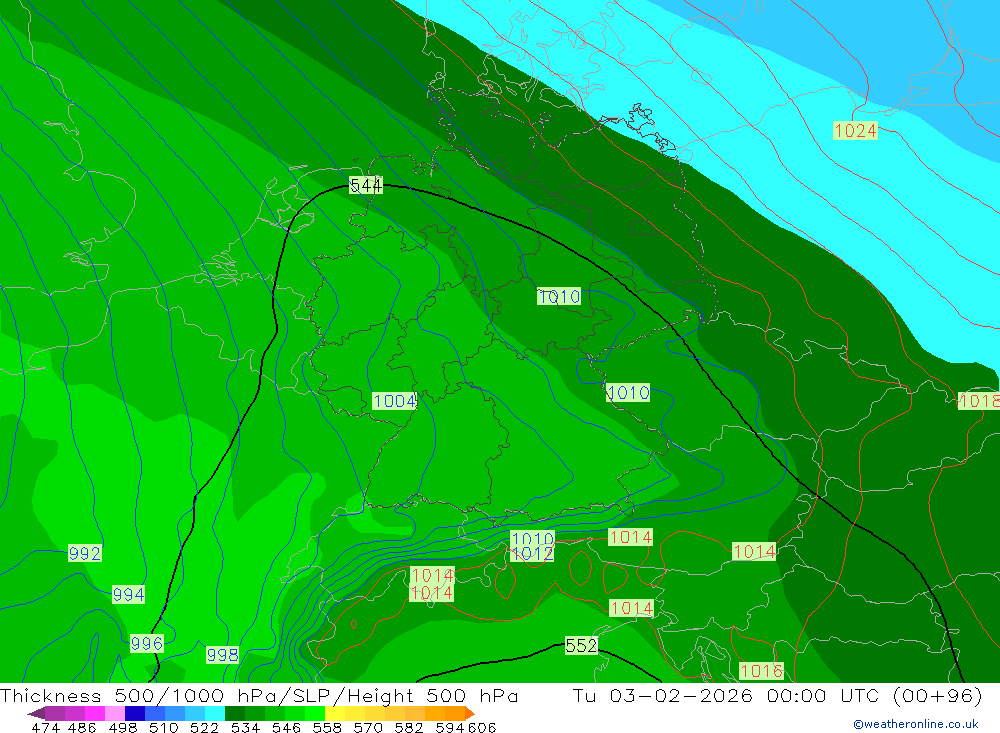Click the 552 height contour label
This screenshot has height=733, width=1000.
tap(581, 646)
